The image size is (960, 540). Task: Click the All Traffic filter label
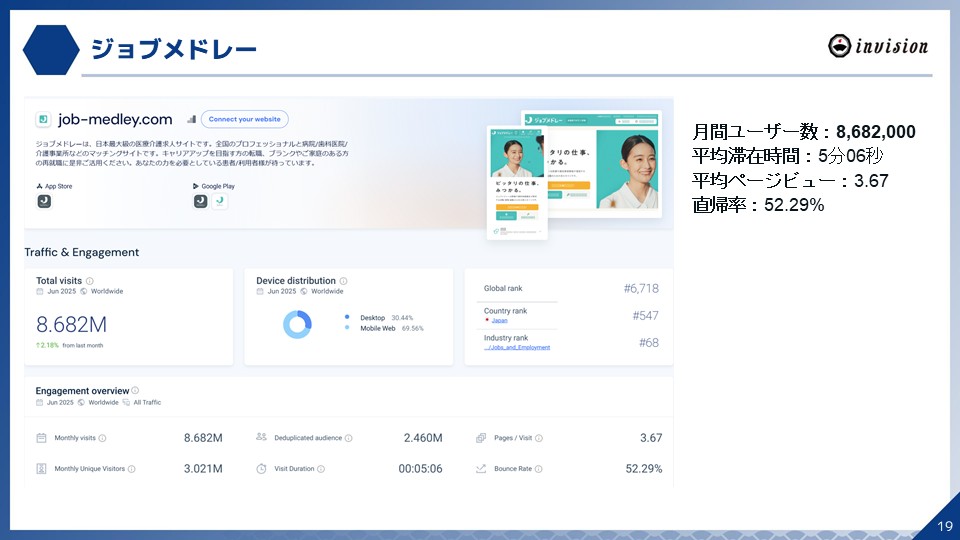(x=148, y=403)
